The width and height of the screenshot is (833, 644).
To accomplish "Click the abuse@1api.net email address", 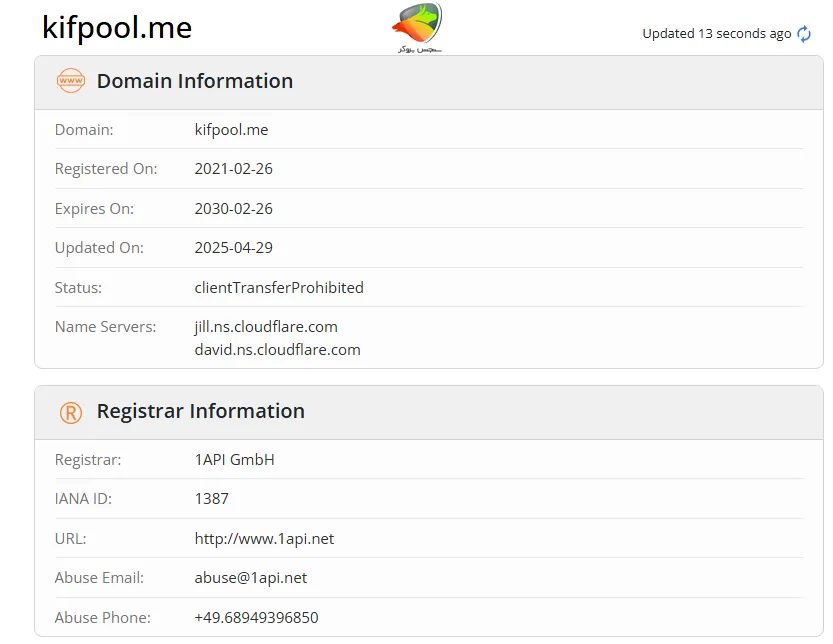I will point(250,578).
